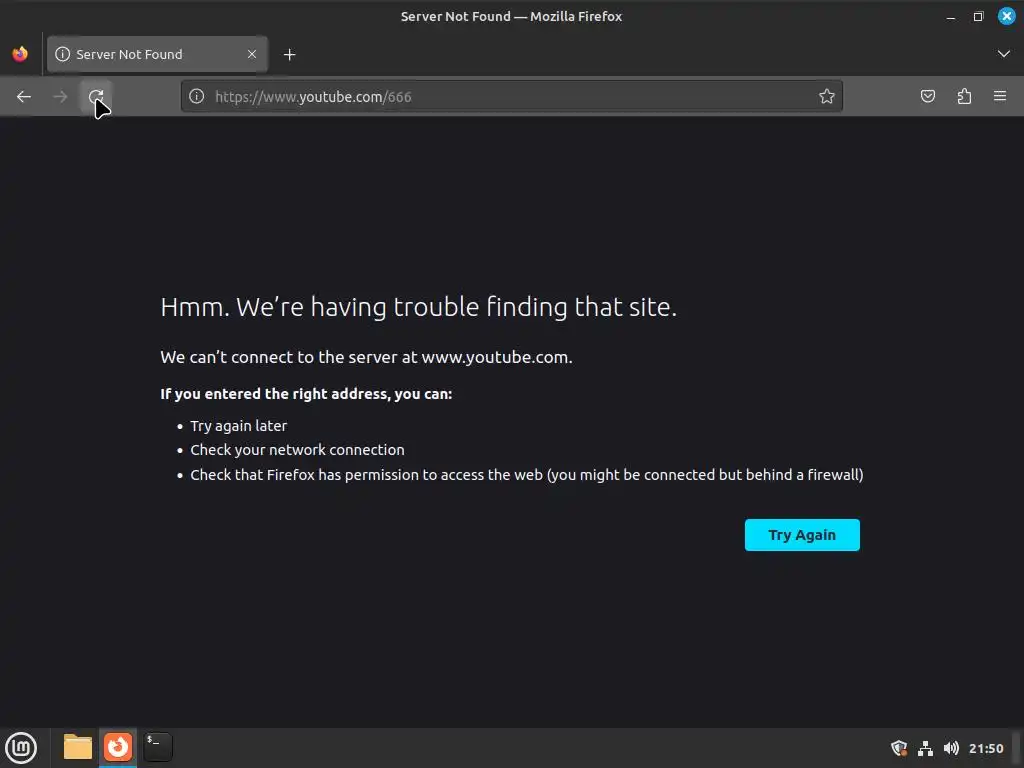Bookmark this page with the star
This screenshot has width=1024, height=768.
(827, 97)
